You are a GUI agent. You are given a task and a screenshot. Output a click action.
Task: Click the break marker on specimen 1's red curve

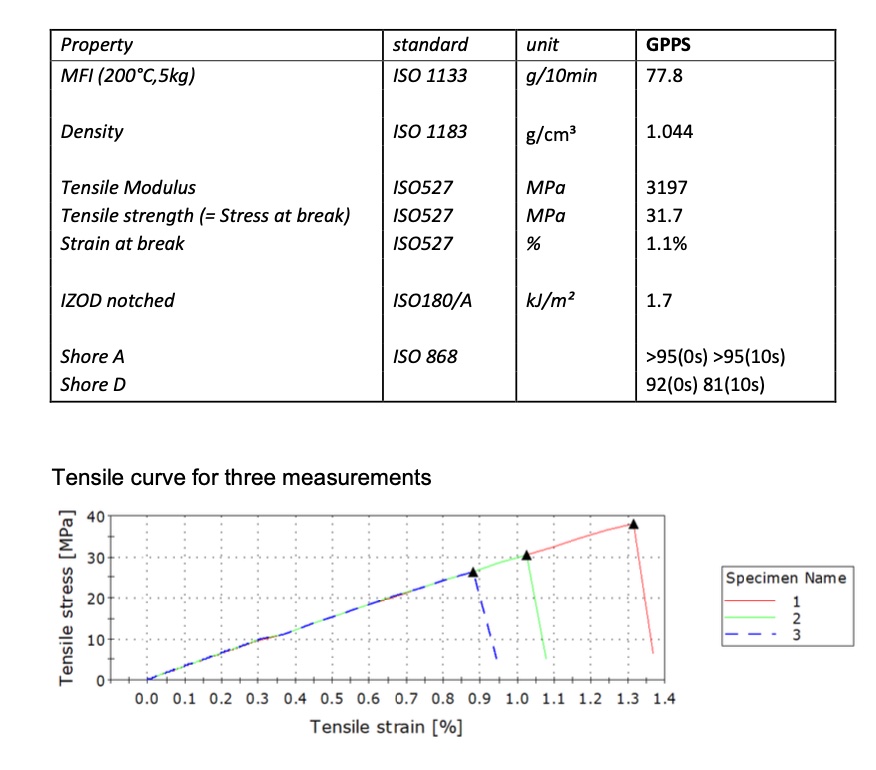(633, 523)
